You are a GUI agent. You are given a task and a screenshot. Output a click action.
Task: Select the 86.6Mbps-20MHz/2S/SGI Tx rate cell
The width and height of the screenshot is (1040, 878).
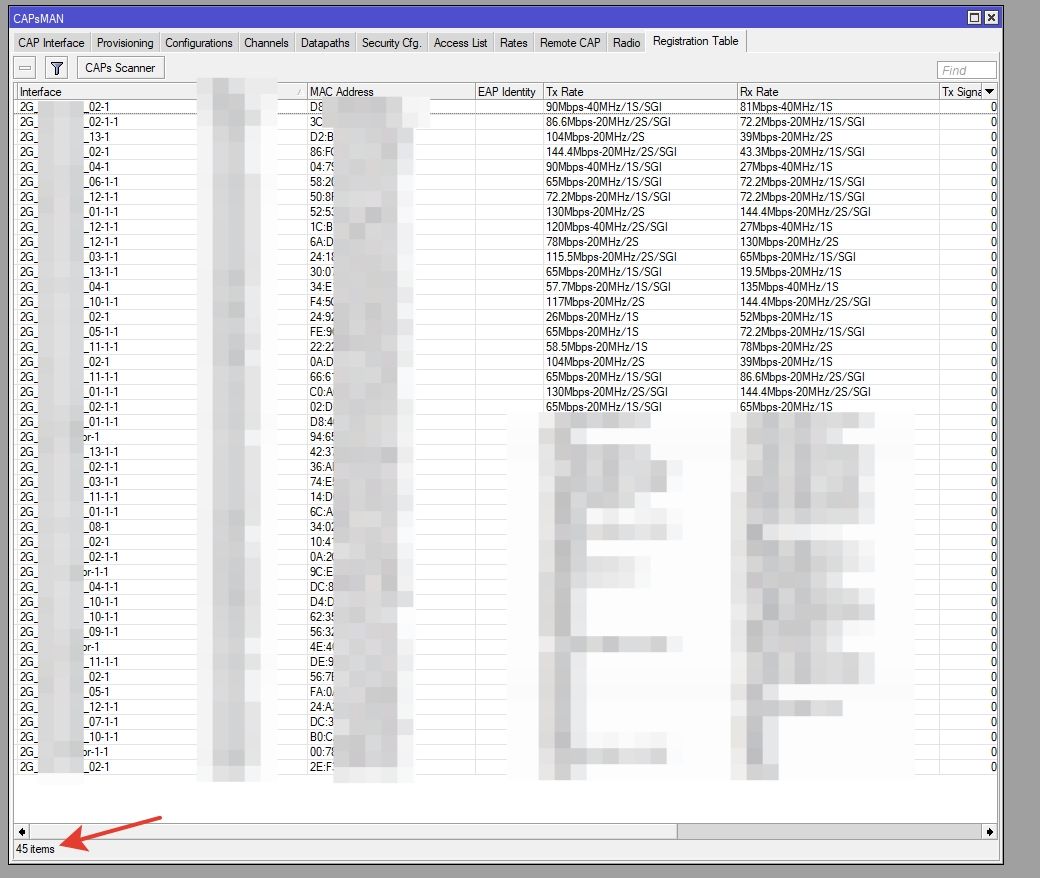pos(608,122)
